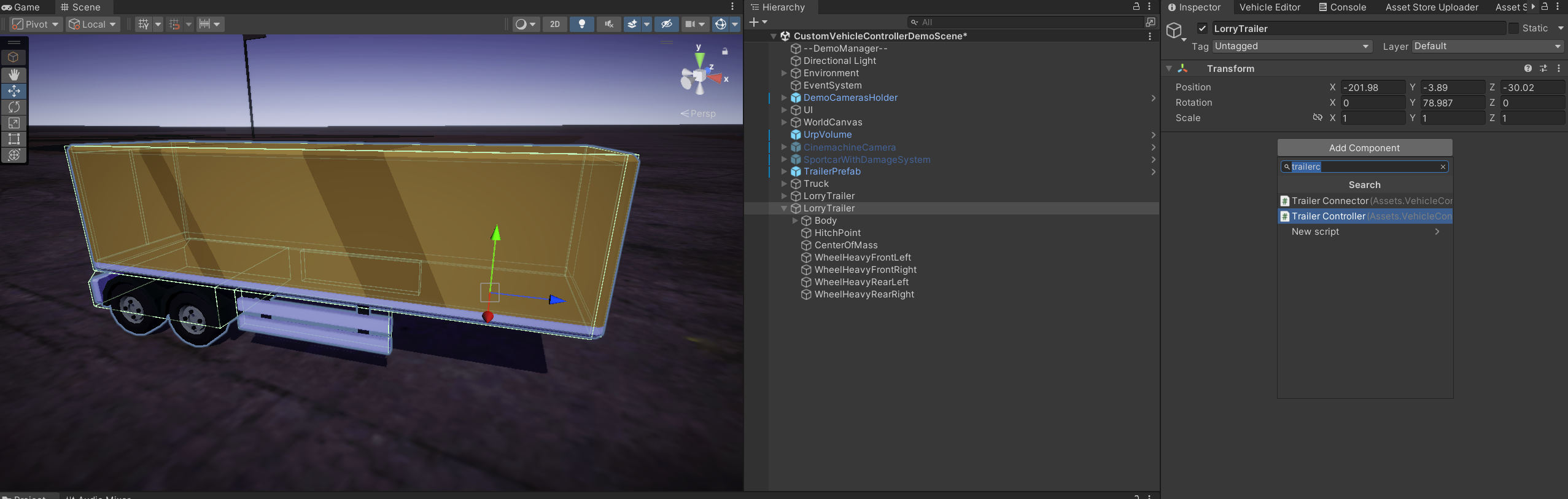Open the Layer dropdown showing Default

[x=1486, y=46]
